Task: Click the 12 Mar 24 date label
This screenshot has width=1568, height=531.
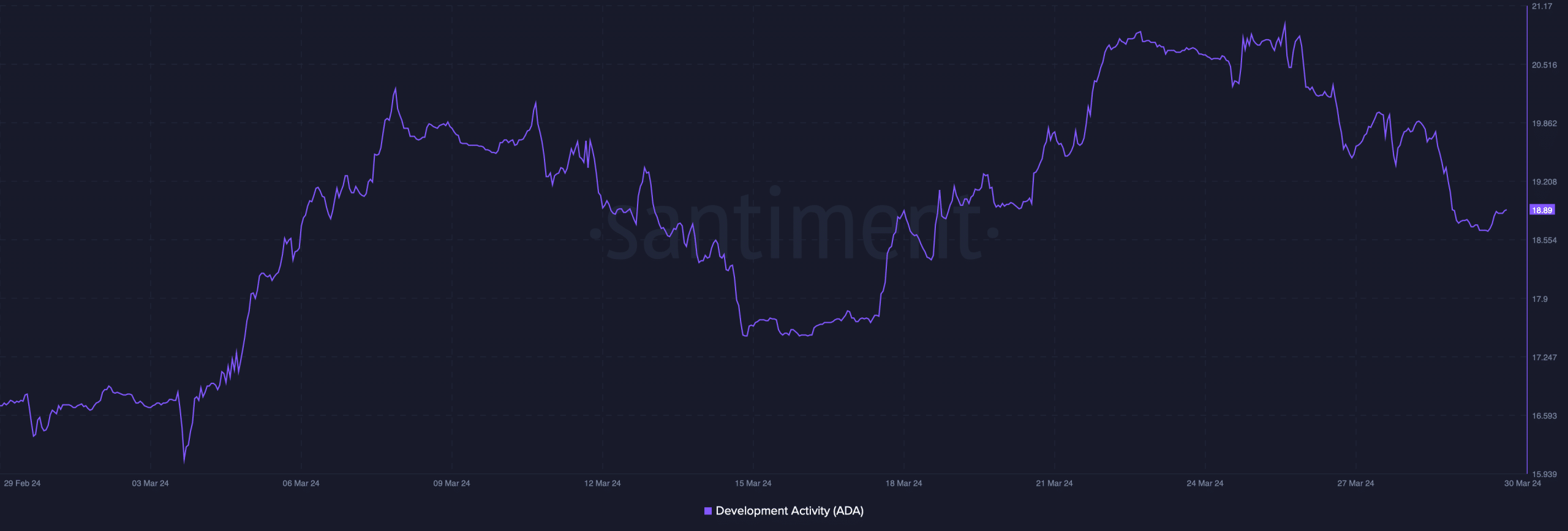Action: (602, 483)
